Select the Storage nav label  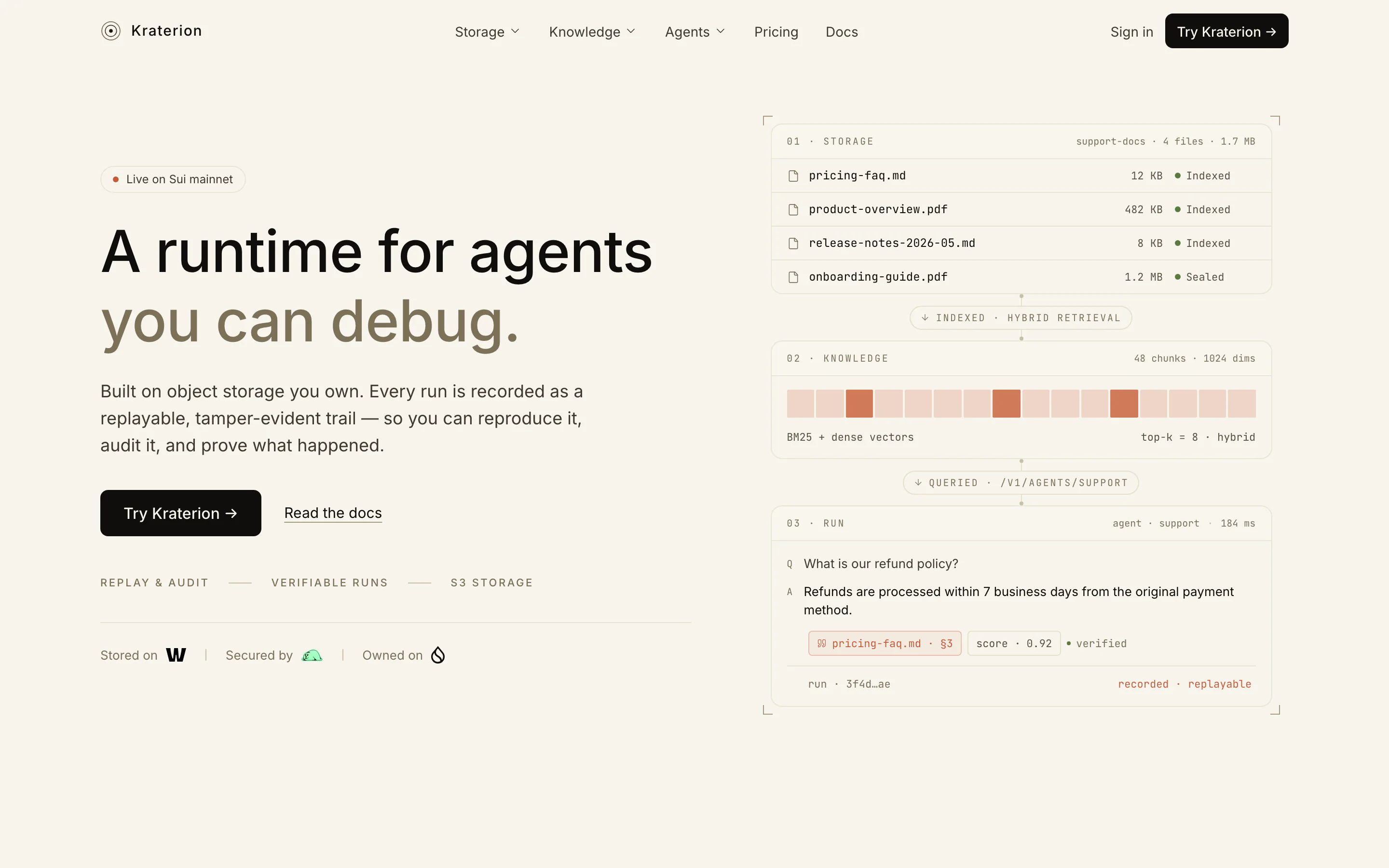point(479,31)
